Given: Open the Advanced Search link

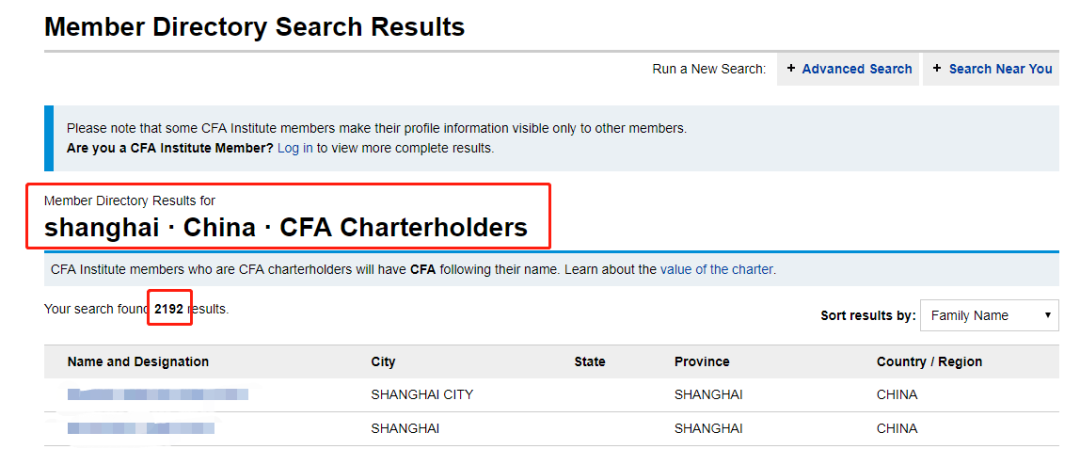Looking at the screenshot, I should point(856,69).
